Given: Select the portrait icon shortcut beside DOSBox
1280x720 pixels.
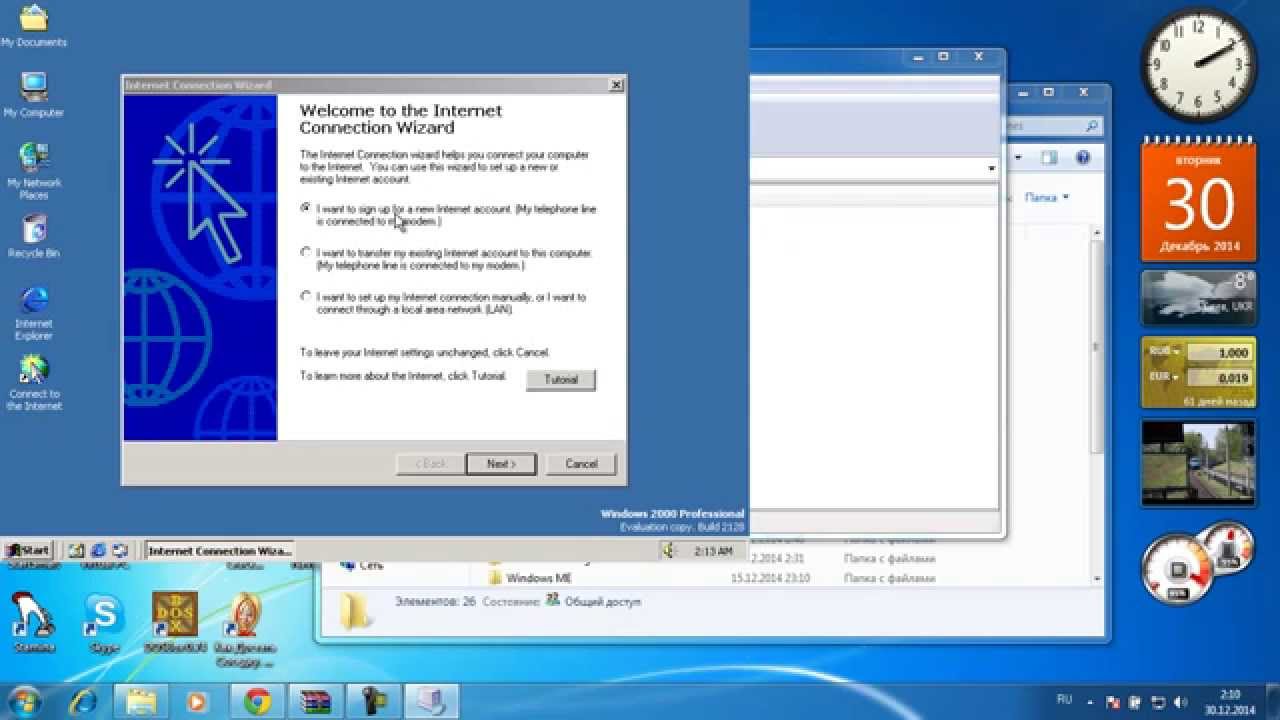Looking at the screenshot, I should (x=245, y=630).
